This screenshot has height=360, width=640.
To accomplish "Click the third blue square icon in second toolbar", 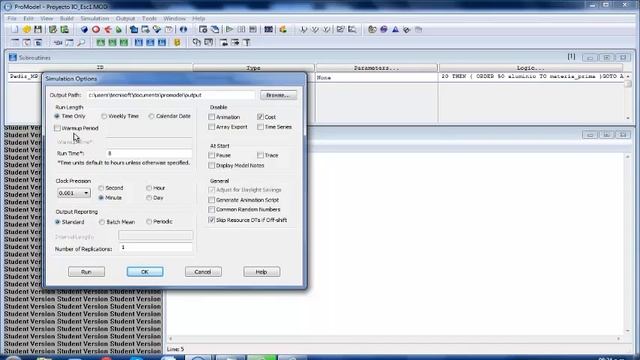I will pos(162,42).
